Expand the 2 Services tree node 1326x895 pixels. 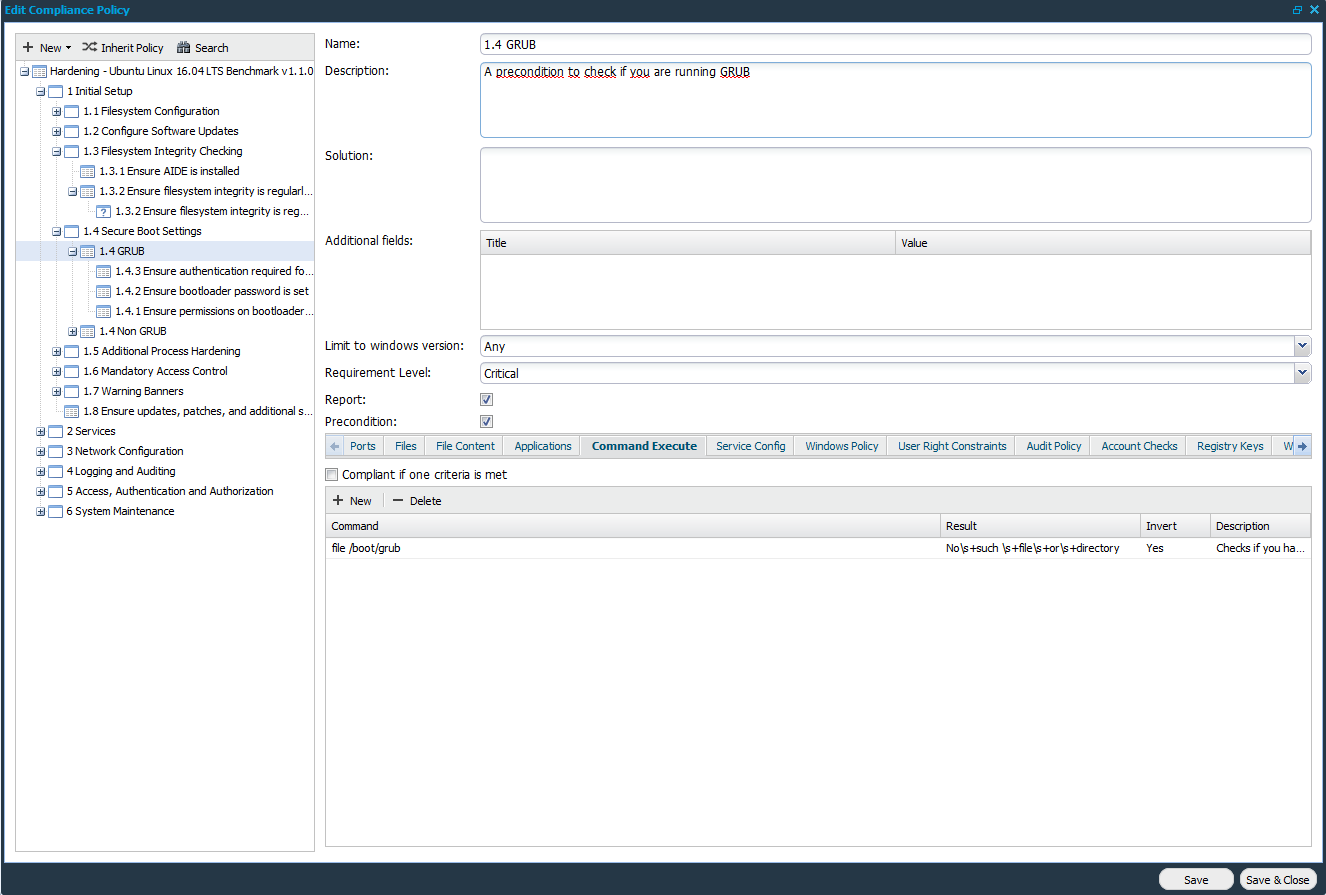coord(41,431)
